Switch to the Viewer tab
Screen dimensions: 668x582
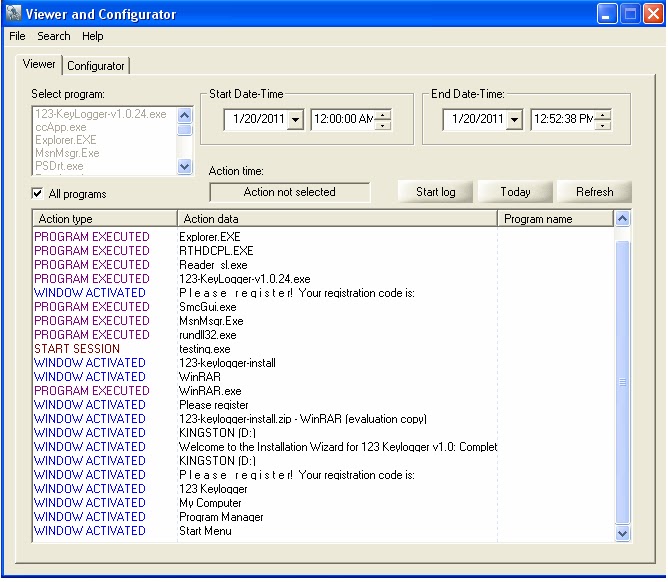39,64
